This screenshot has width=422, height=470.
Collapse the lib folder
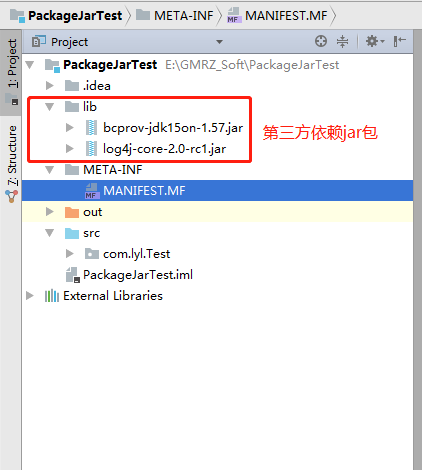pyautogui.click(x=50, y=107)
